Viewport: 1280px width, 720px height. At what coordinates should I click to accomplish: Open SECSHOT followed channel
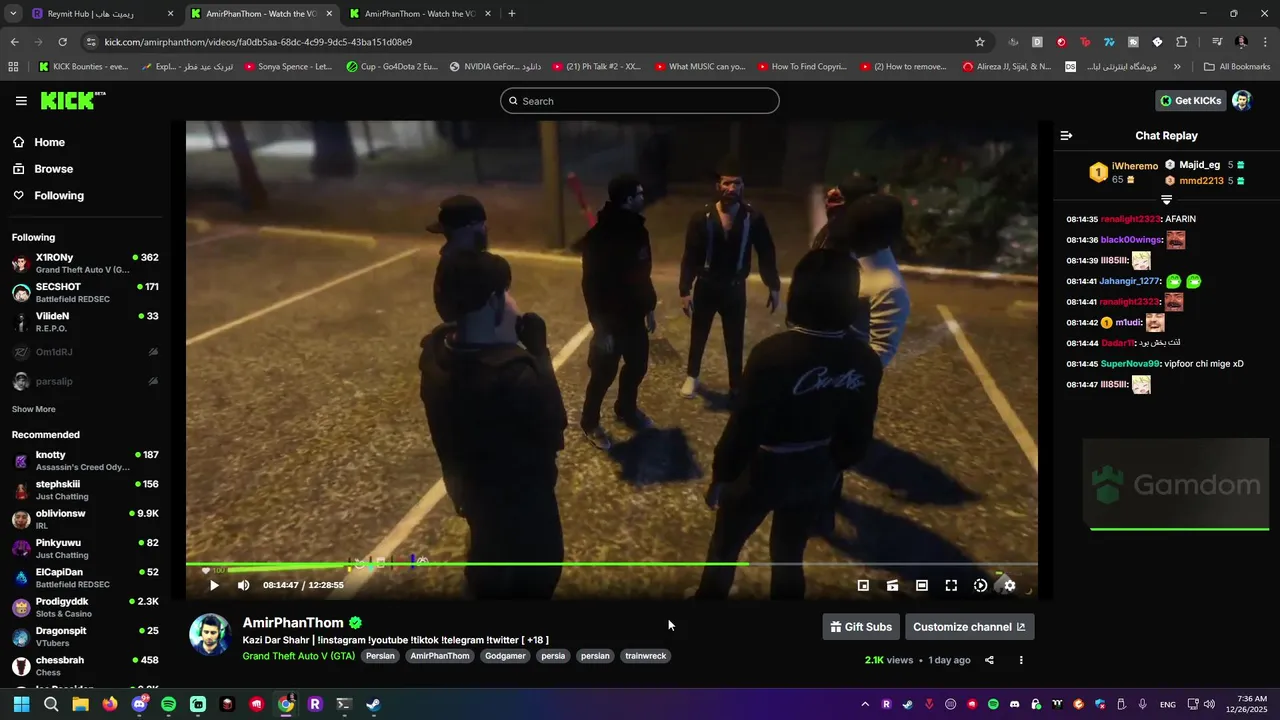coord(86,292)
